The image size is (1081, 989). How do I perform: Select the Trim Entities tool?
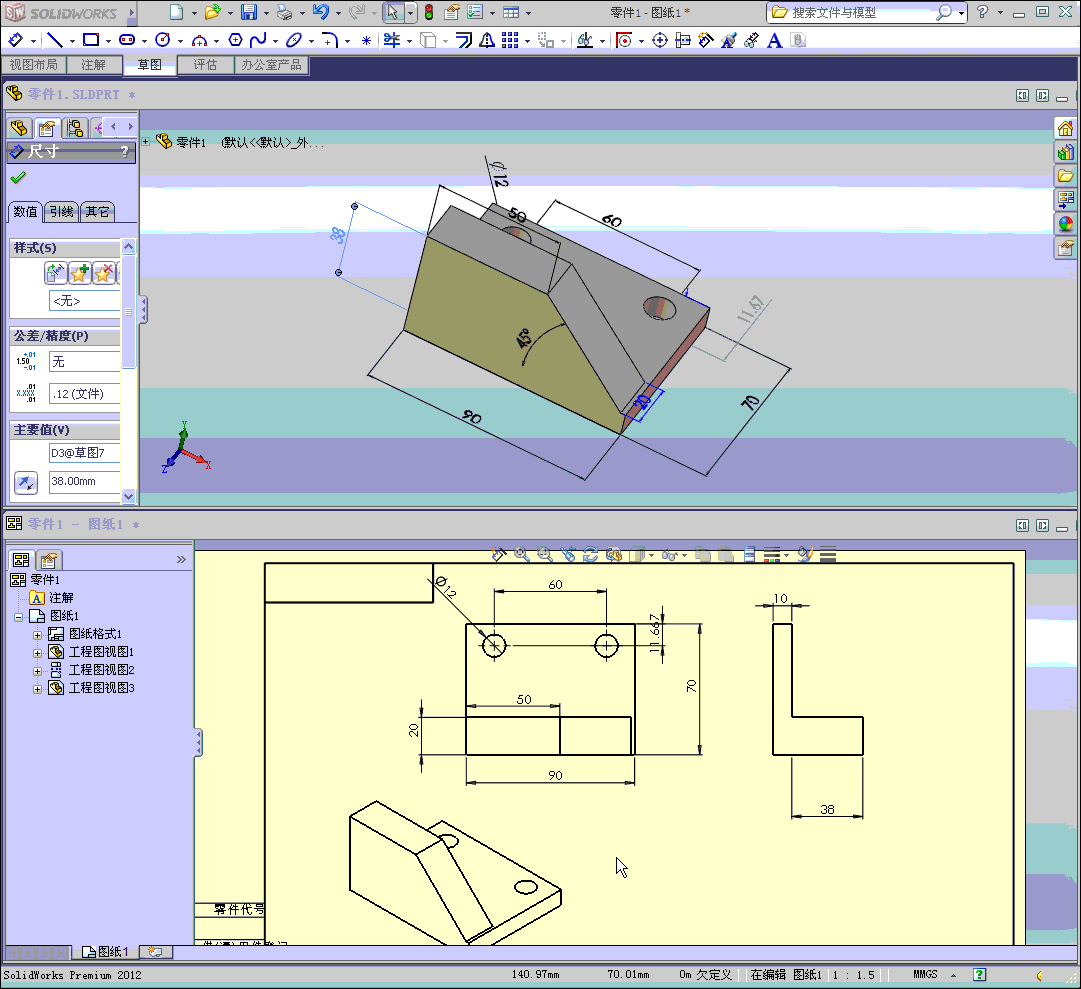(392, 40)
